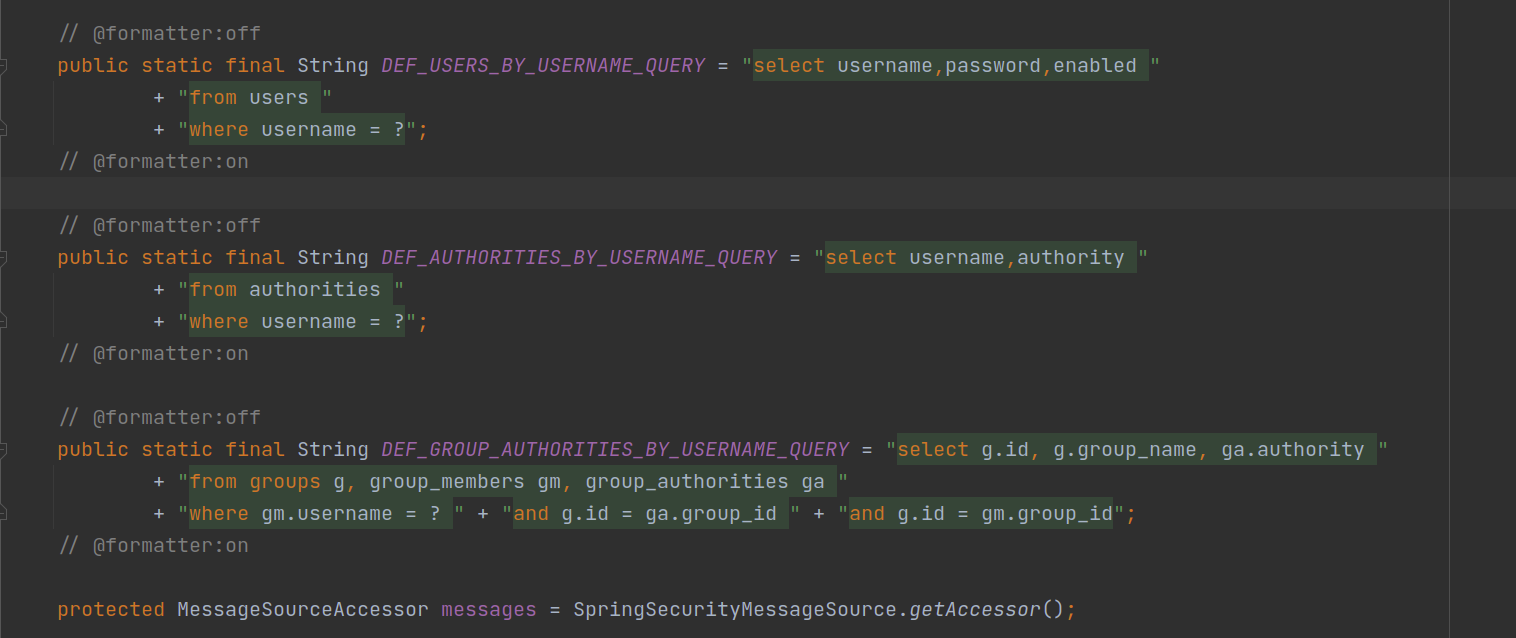Click 'final' keyword on DEF_GROUP_AUTHORITIES_BY_USERNAME_QUERY line
This screenshot has width=1516, height=638.
click(x=255, y=450)
